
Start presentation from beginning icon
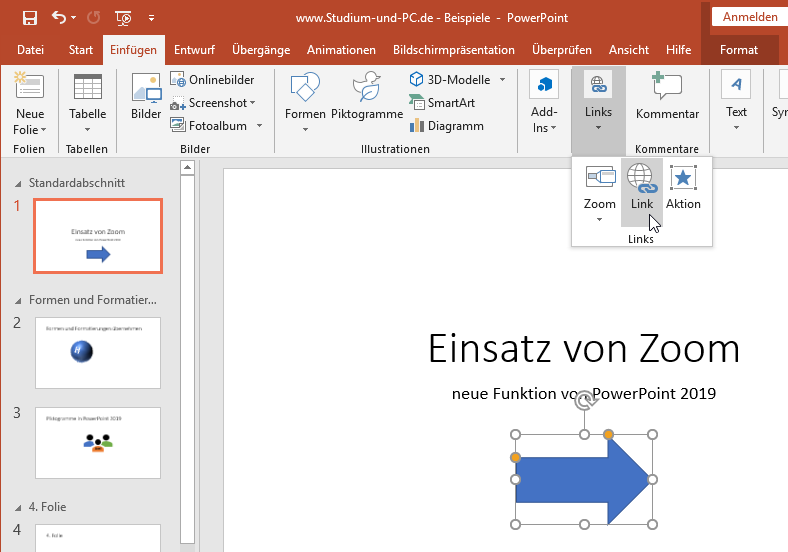(123, 18)
